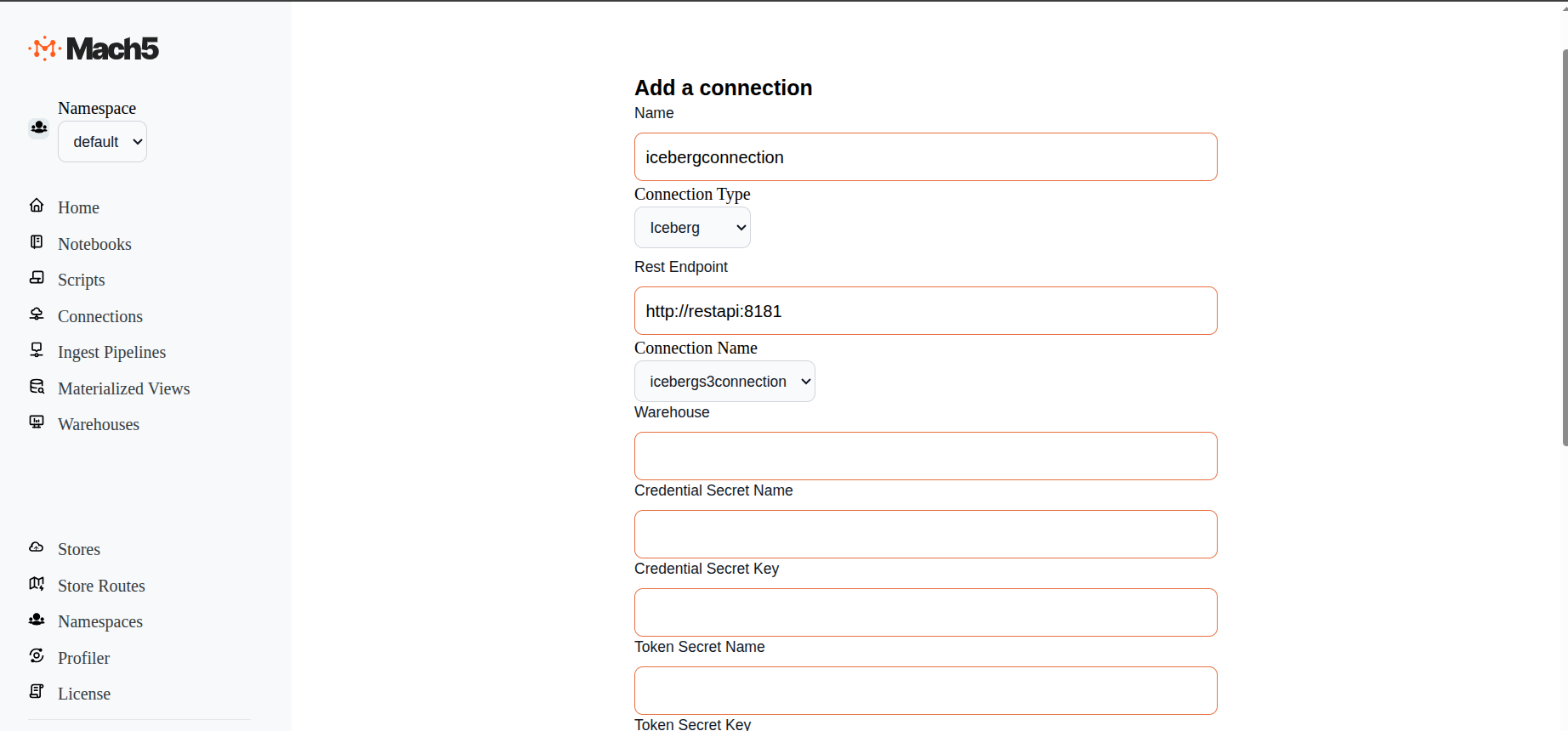Click the Mach5 logo
This screenshot has width=1568, height=731.
click(94, 49)
